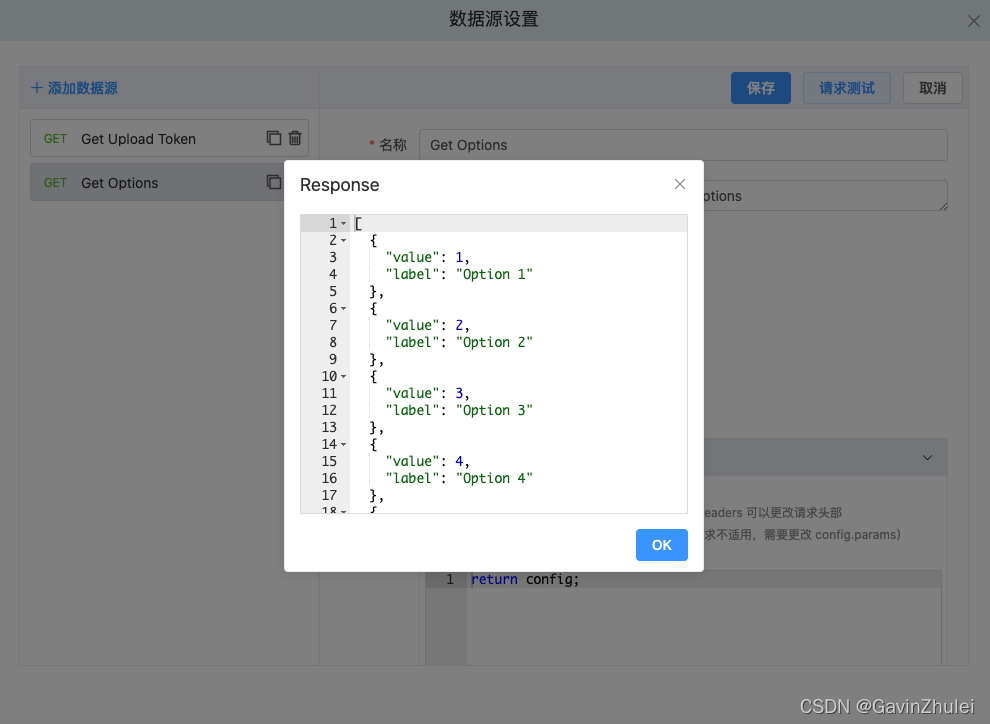
Task: Close the Response dialog with X icon
Action: pos(680,184)
